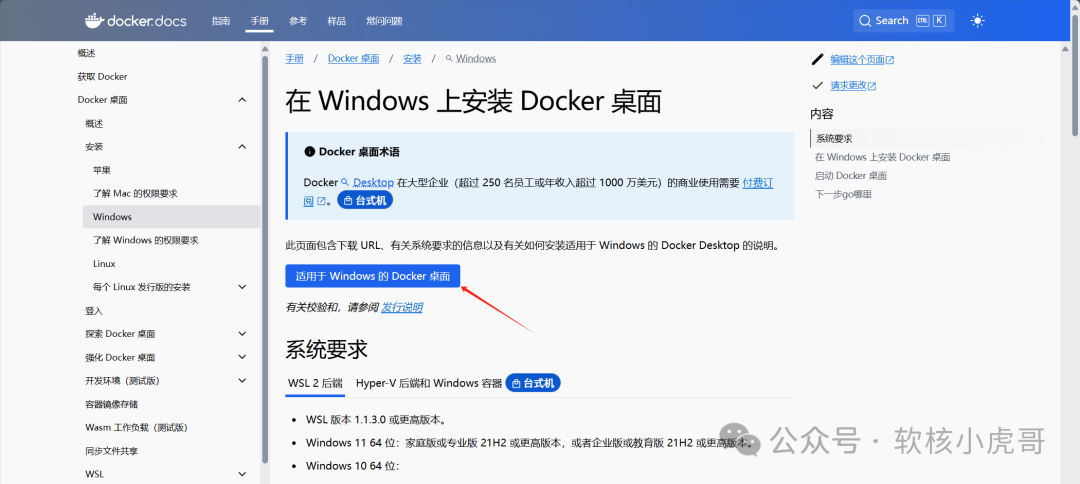The image size is (1080, 484).
Task: Open 编辑这个页面 link
Action: [858, 60]
